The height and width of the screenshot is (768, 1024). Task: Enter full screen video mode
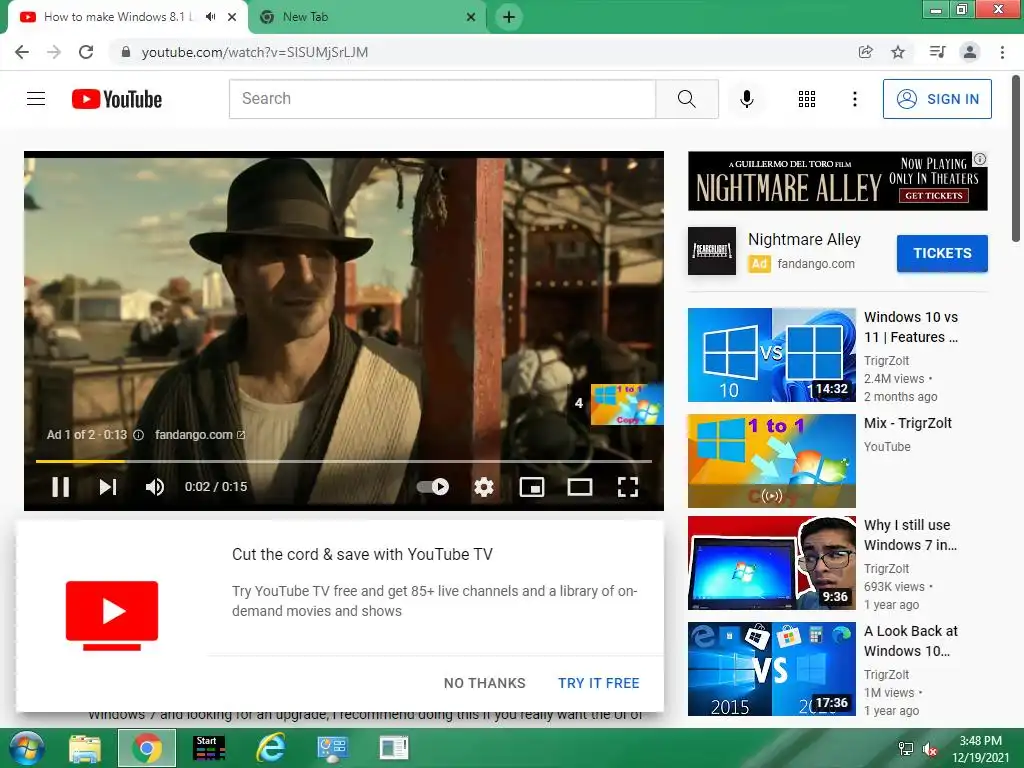pyautogui.click(x=628, y=487)
